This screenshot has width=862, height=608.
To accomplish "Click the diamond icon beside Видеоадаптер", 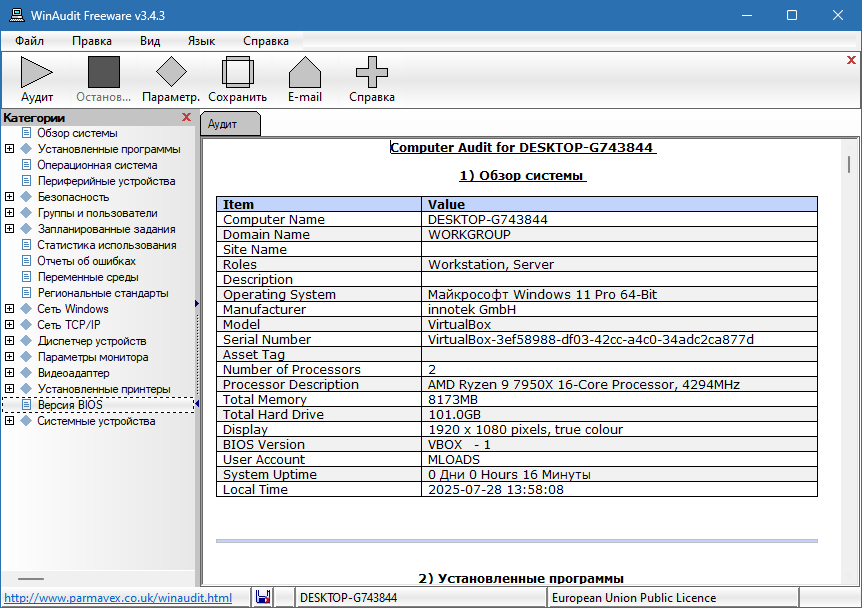I will click(x=26, y=372).
